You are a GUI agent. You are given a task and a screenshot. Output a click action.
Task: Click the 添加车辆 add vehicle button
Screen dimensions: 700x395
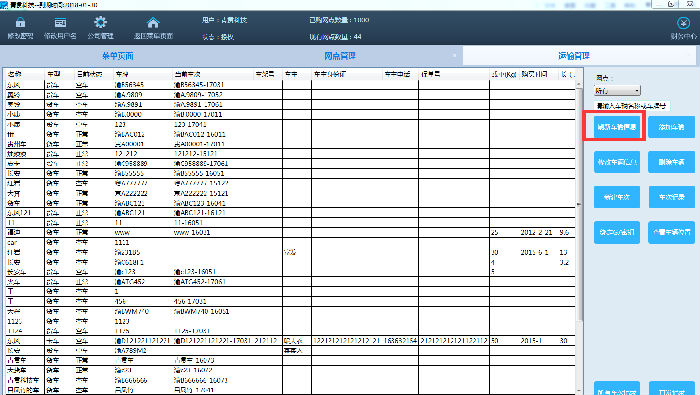point(671,127)
